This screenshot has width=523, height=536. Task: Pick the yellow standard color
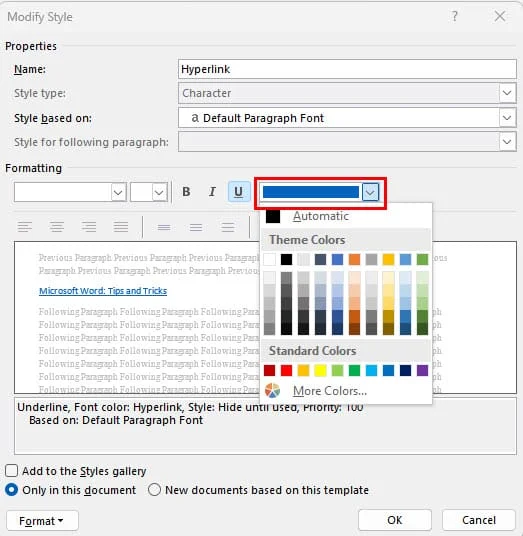[320, 370]
